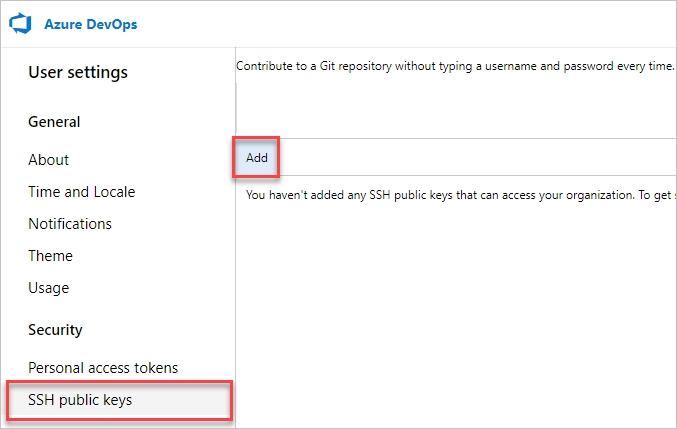This screenshot has height=429, width=677.
Task: Open the About settings page
Action: [48, 160]
